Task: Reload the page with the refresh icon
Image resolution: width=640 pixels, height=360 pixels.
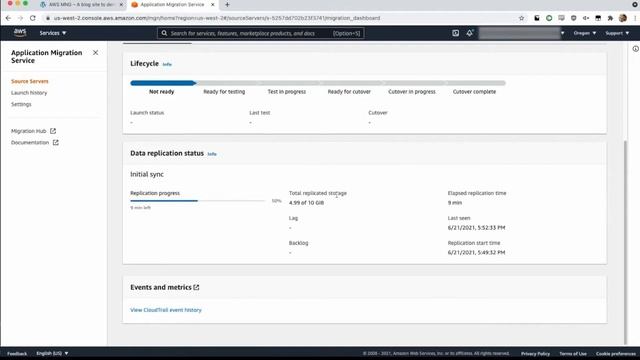Action: click(33, 18)
